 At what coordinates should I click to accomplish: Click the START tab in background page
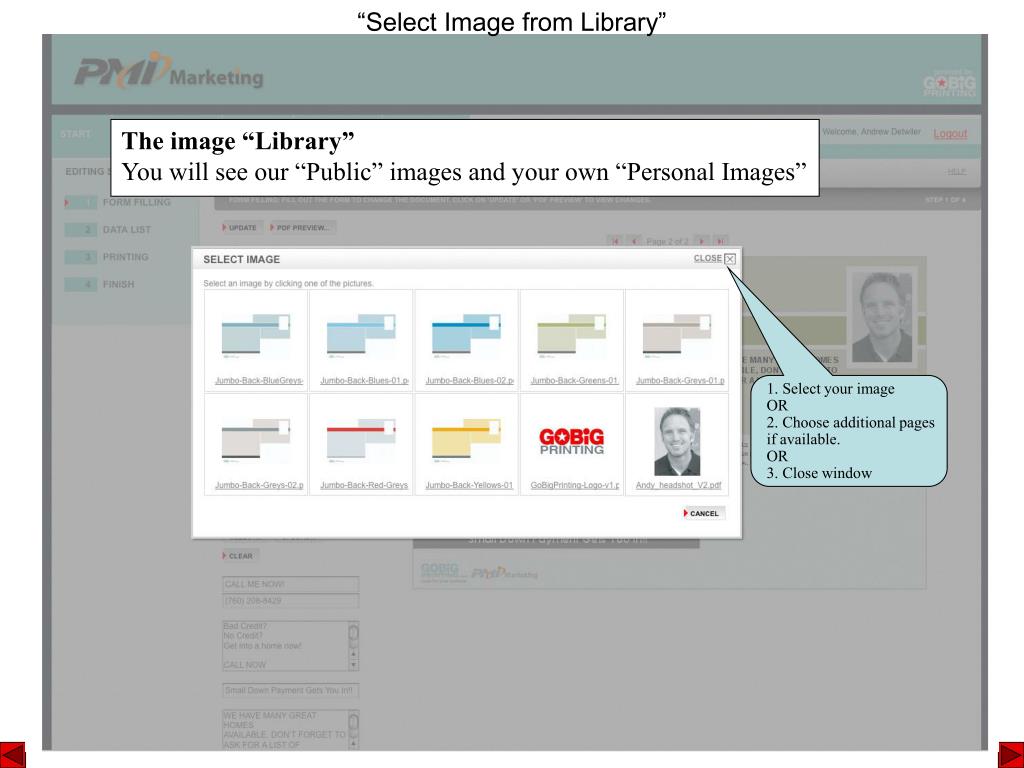point(76,135)
